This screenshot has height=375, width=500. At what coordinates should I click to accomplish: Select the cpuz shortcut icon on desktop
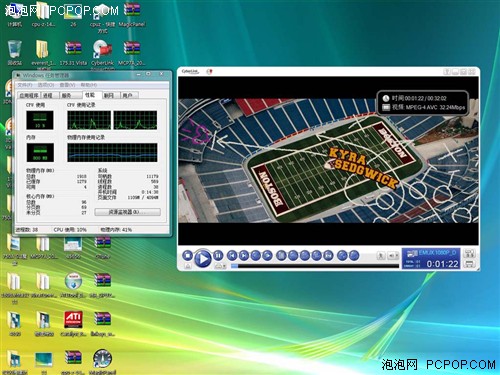[102, 18]
